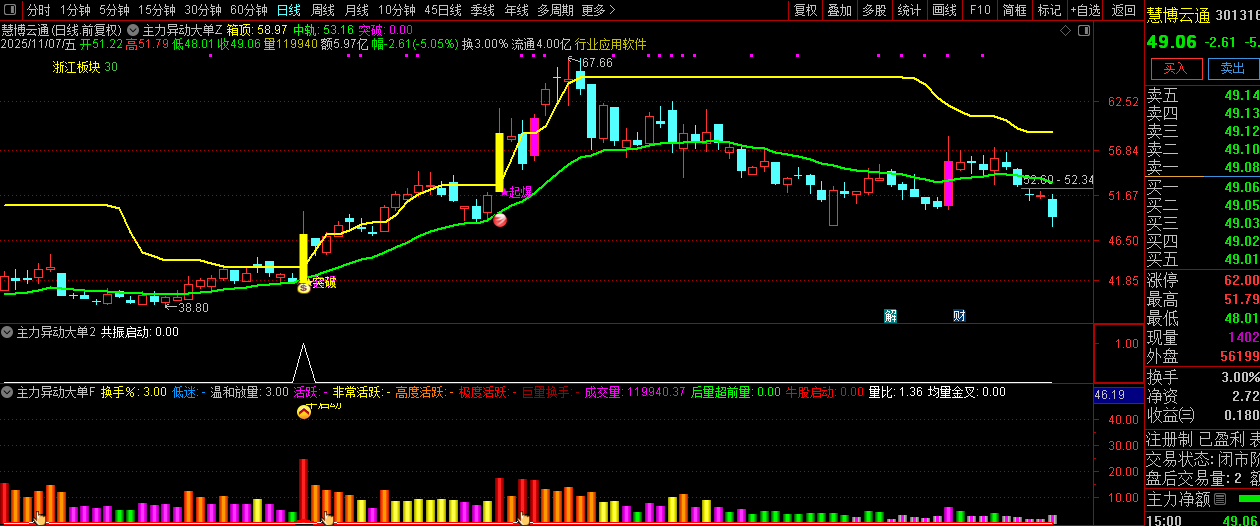Switch to 分时 intraday chart
Image resolution: width=1260 pixels, height=526 pixels.
click(x=38, y=10)
